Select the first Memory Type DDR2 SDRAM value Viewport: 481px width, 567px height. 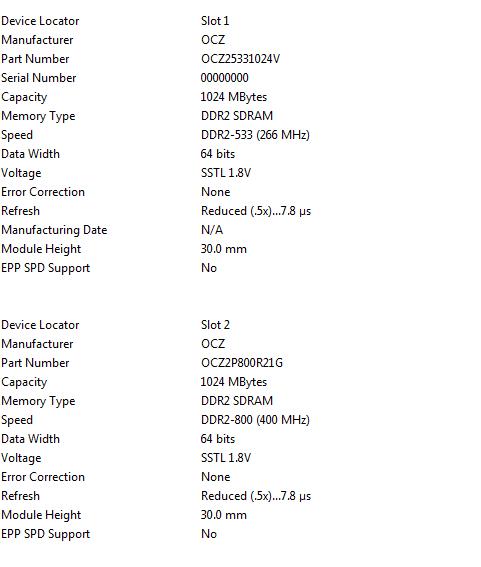(237, 116)
